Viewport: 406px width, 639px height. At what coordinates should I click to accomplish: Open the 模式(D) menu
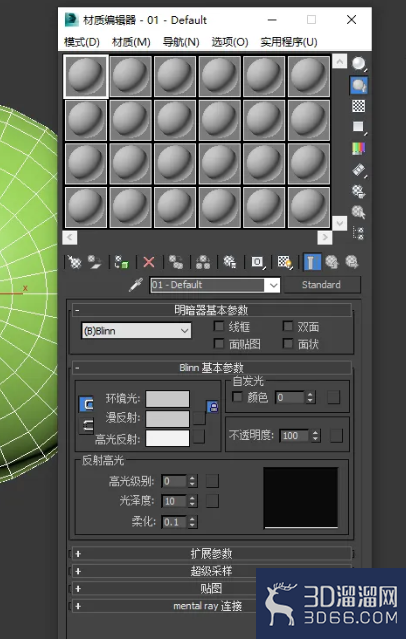point(82,42)
